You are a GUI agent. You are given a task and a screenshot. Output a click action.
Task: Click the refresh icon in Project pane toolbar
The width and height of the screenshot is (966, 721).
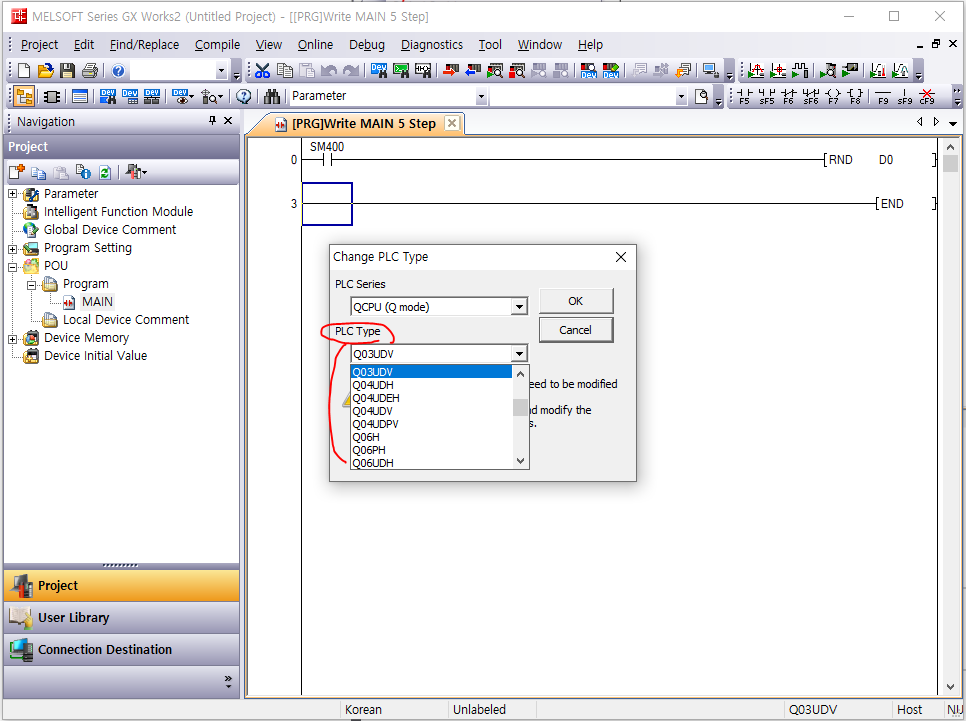105,172
